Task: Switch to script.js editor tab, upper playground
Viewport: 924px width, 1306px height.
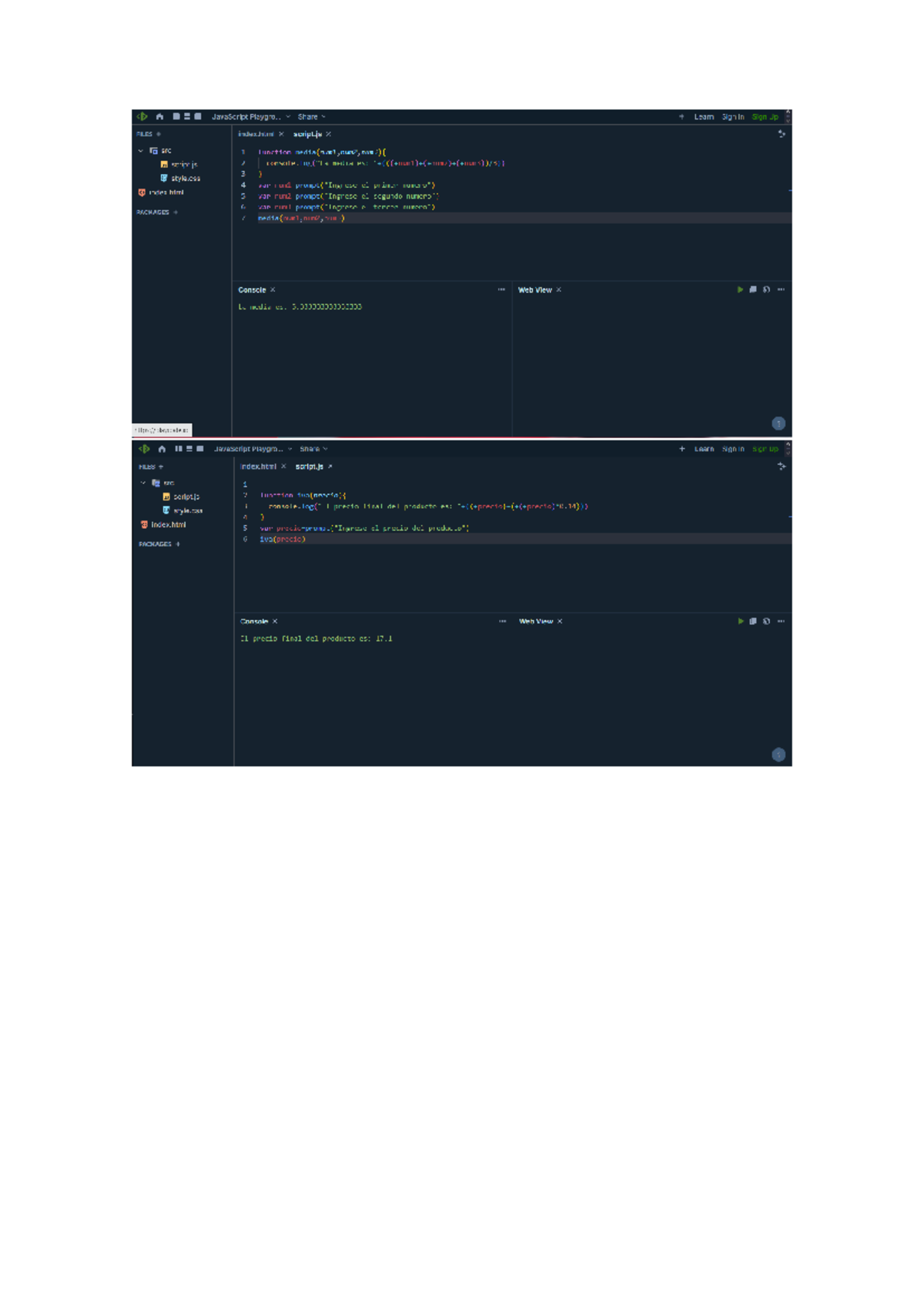Action: [307, 134]
